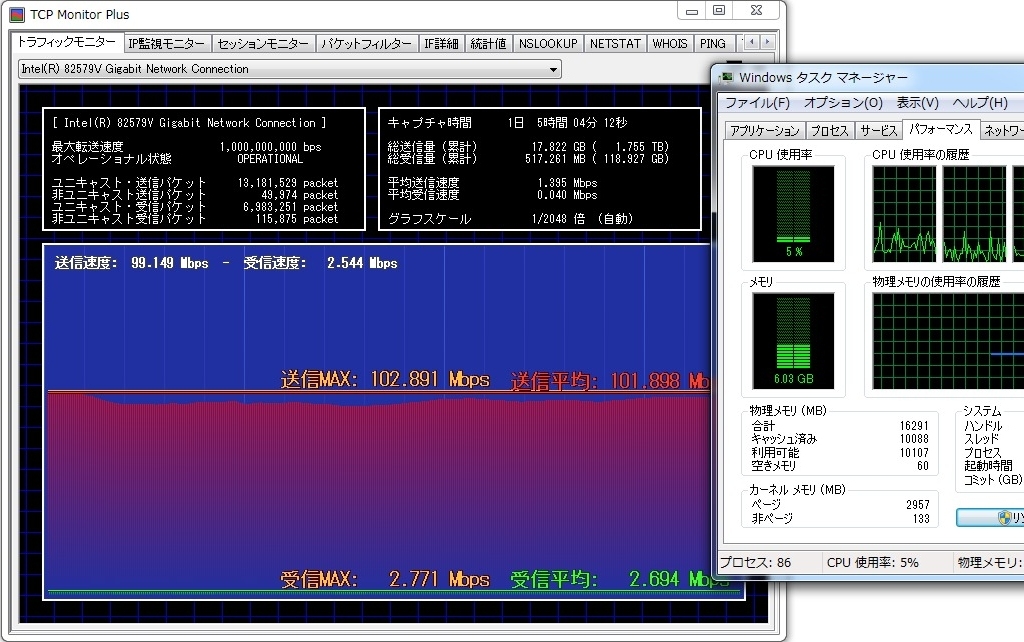Screen dimensions: 1024x642
Task: Minimize the TCP Monitor Plus window
Action: pyautogui.click(x=692, y=11)
